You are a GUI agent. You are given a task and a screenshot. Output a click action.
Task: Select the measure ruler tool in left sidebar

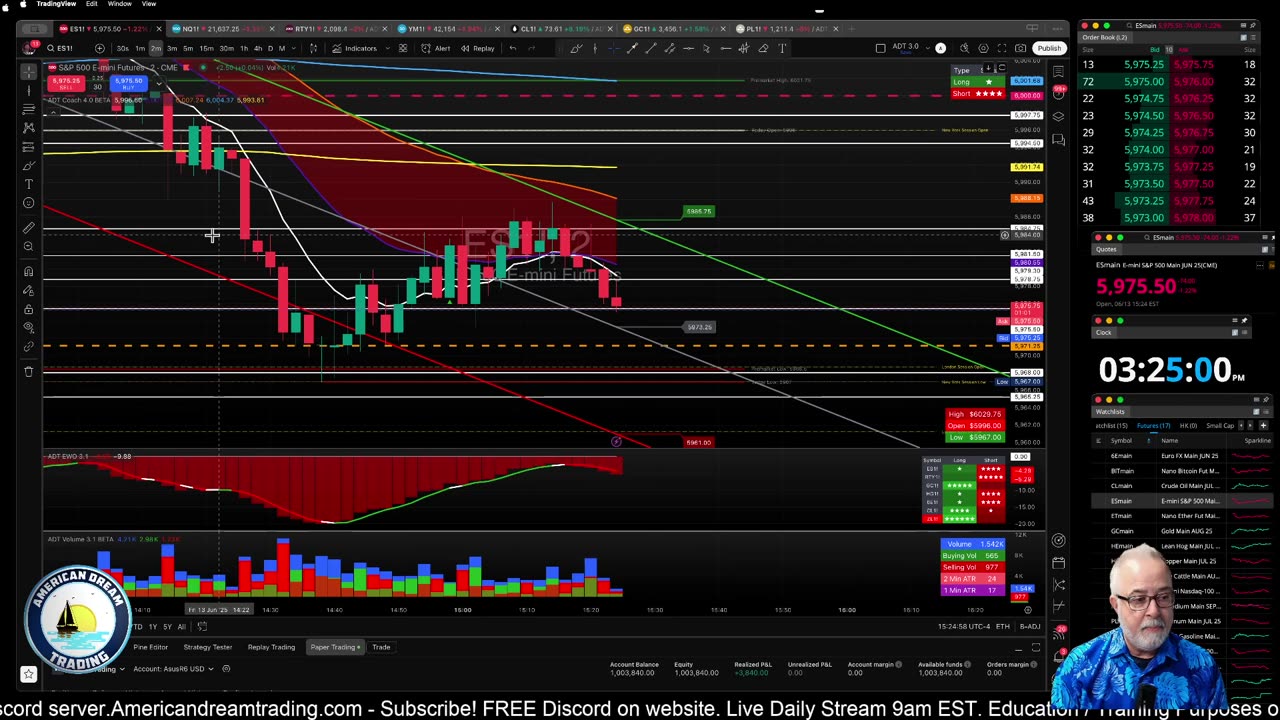click(28, 227)
